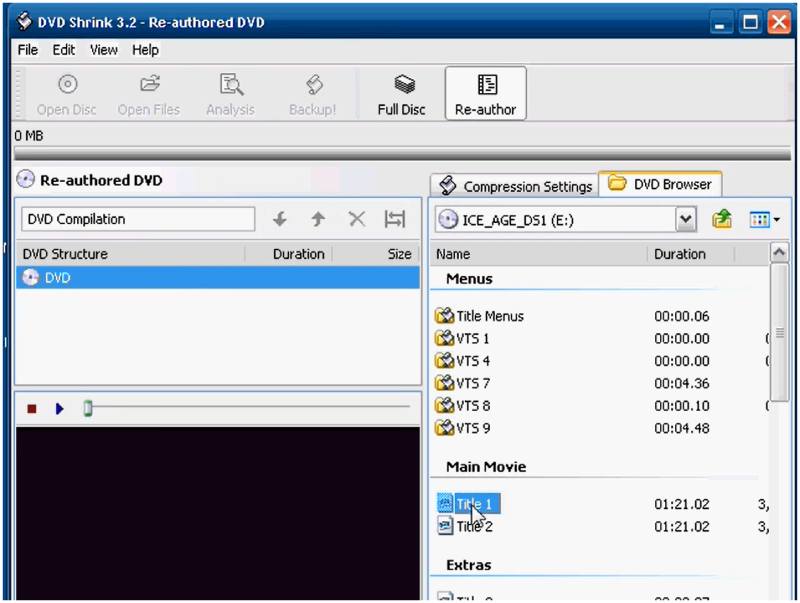This screenshot has height=603, width=800.
Task: Click the preview seek slider handle
Action: click(x=88, y=408)
